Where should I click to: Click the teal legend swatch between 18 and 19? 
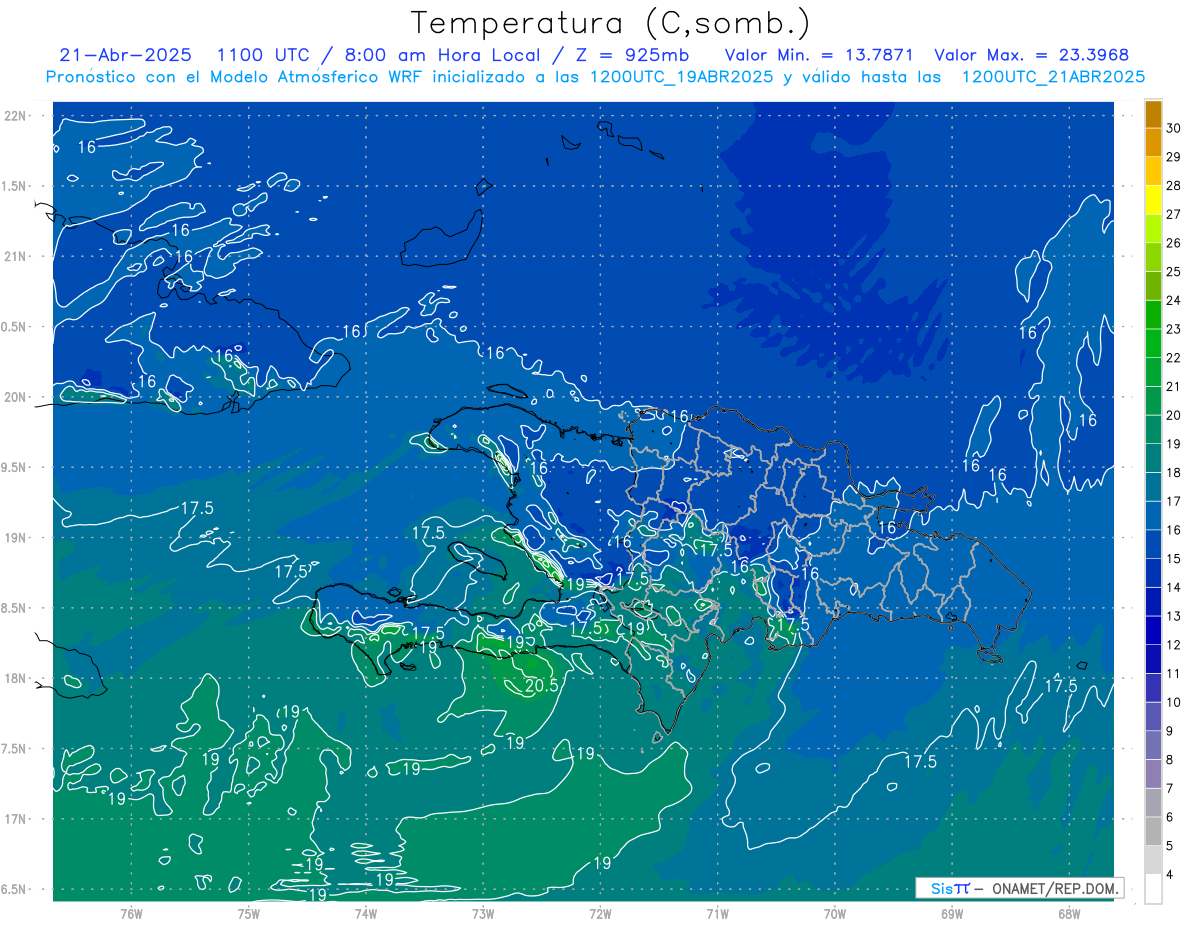coord(1153,458)
